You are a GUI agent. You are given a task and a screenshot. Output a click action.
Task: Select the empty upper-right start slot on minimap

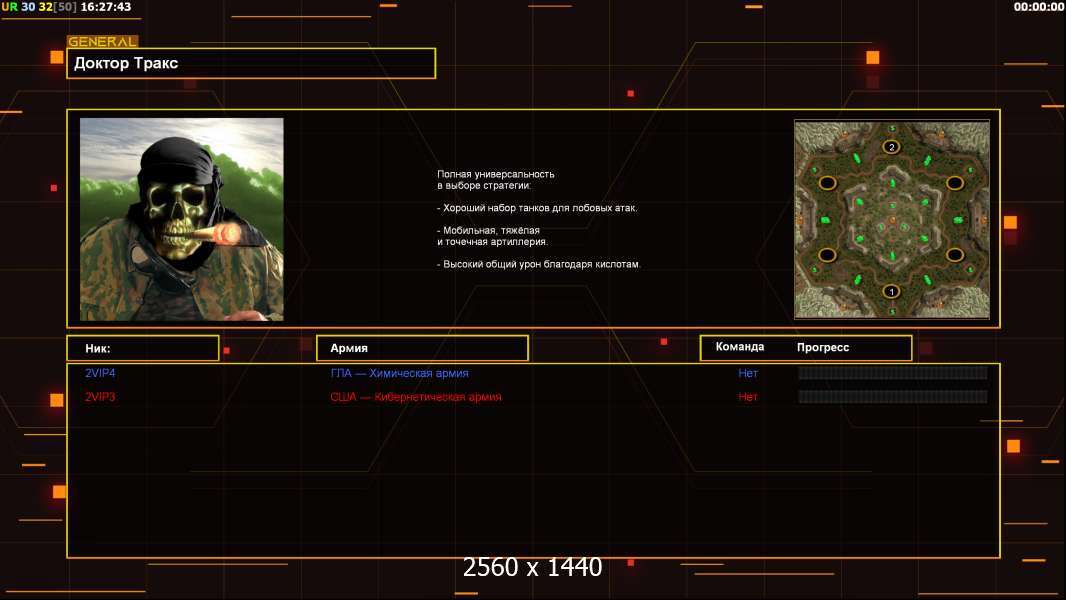click(x=955, y=183)
